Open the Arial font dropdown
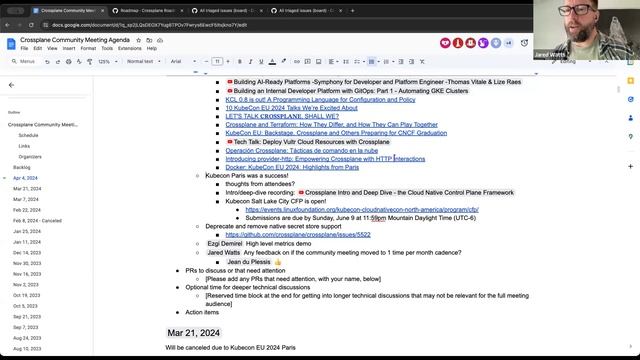This screenshot has width=640, height=360. point(183,62)
